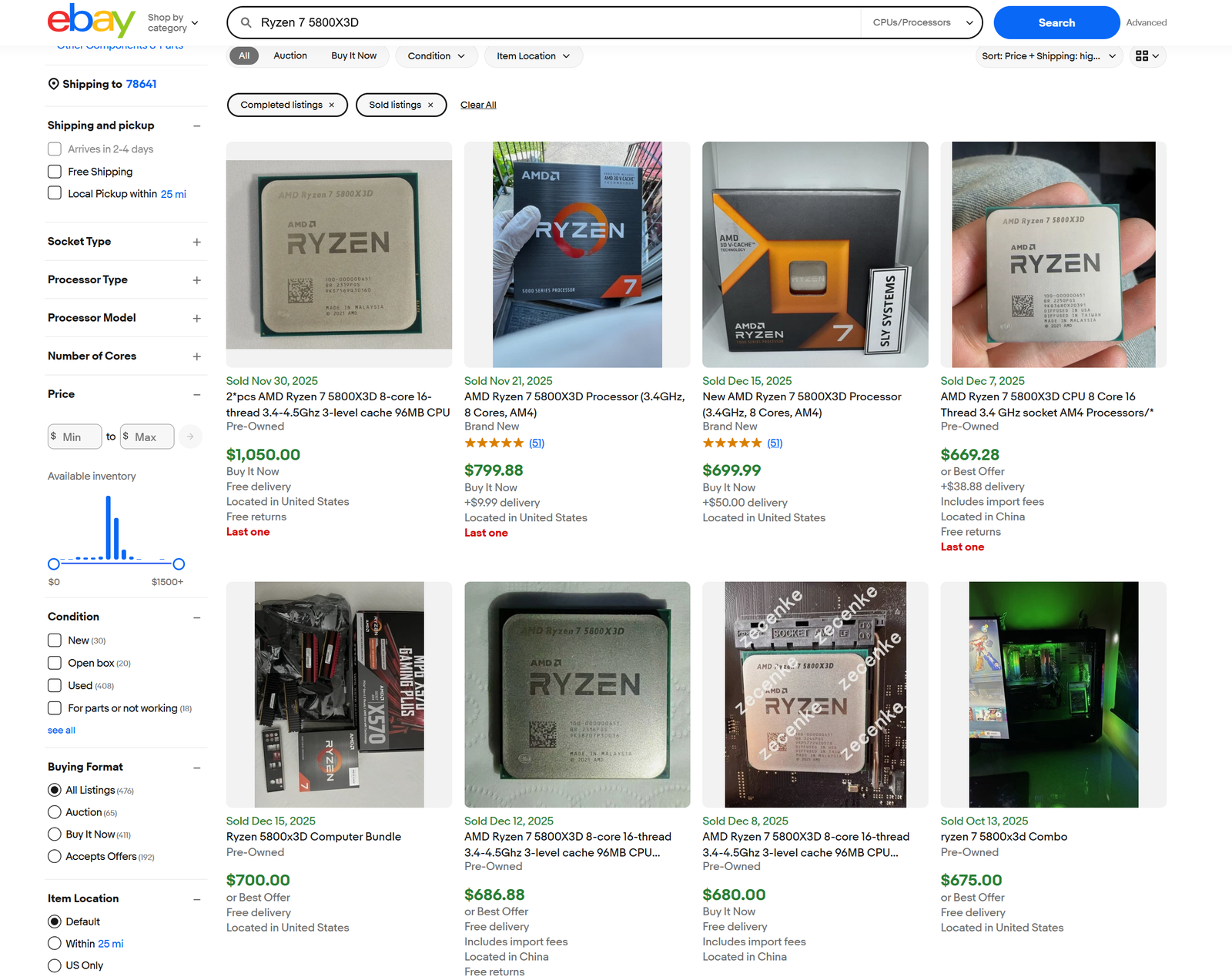
Task: Expand the Socket Type filter section
Action: point(197,241)
